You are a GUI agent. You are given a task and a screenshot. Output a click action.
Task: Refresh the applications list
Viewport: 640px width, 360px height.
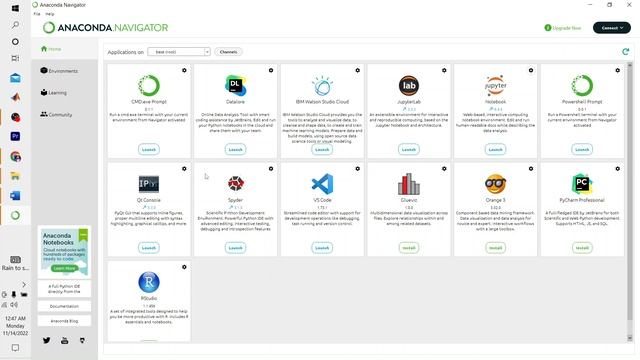click(x=625, y=51)
